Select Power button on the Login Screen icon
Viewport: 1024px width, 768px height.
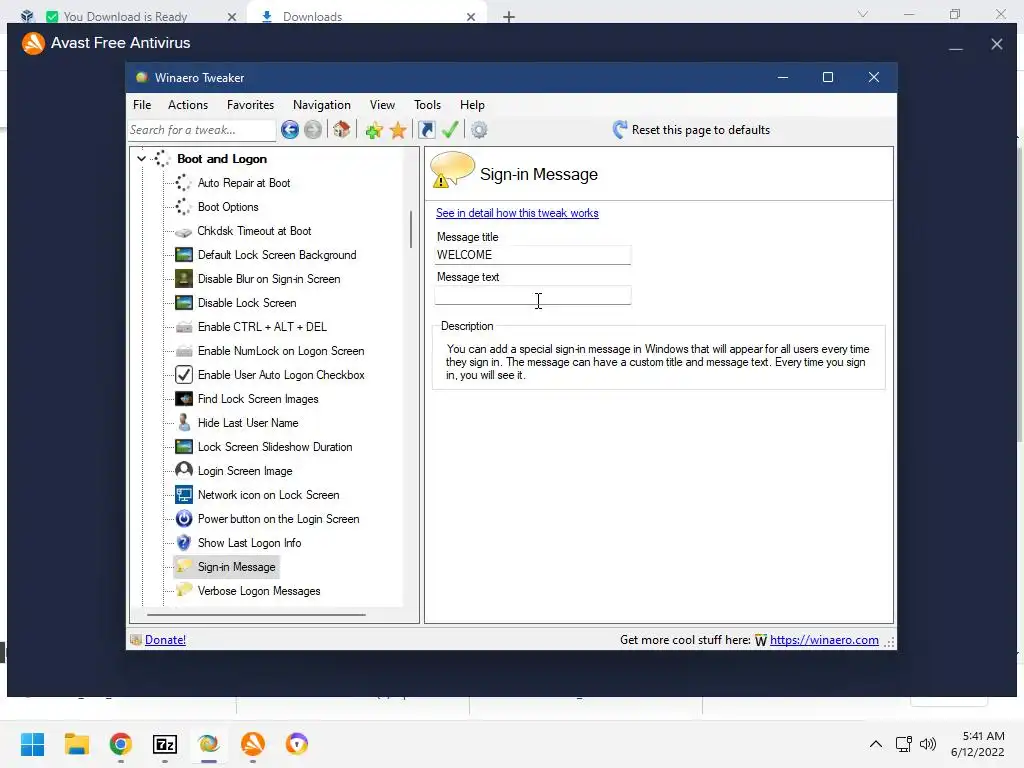point(184,519)
